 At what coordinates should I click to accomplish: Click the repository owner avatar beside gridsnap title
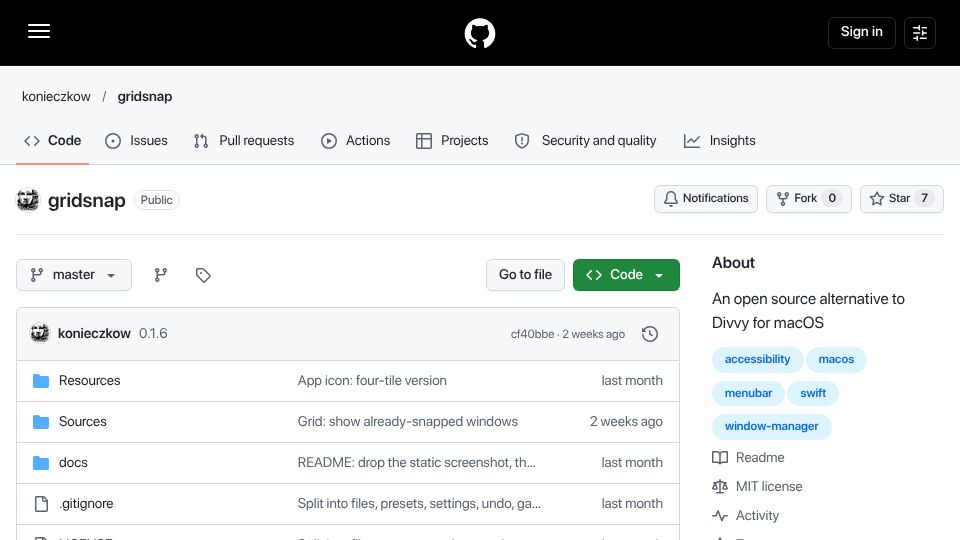(28, 200)
